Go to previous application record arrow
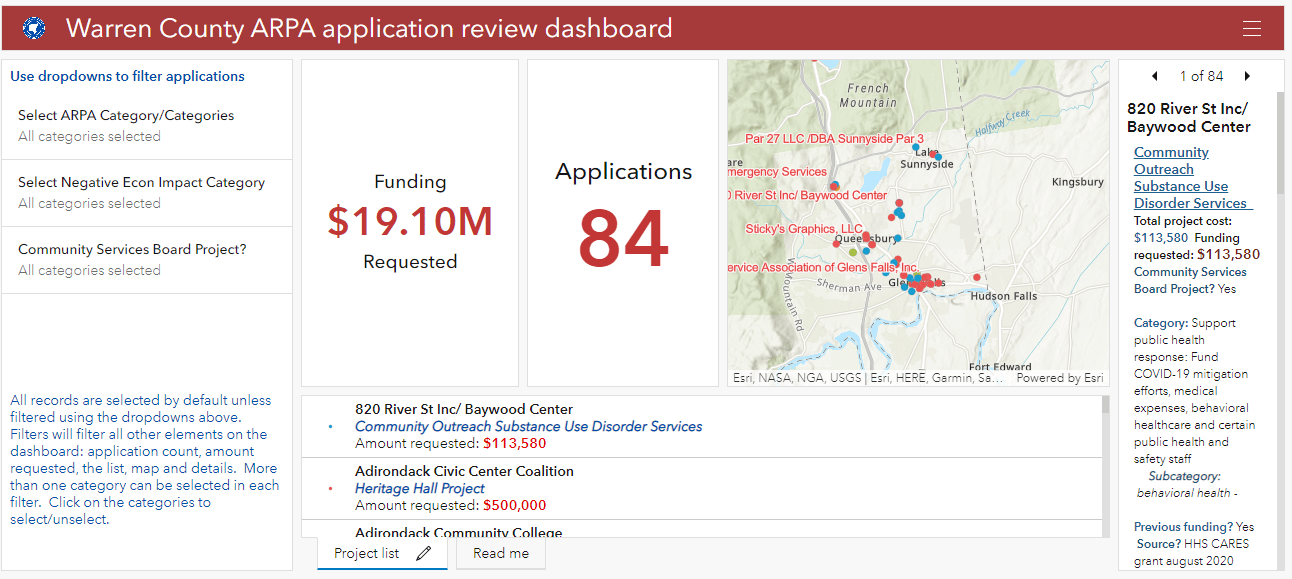Viewport: 1292px width, 579px height. [x=1155, y=76]
